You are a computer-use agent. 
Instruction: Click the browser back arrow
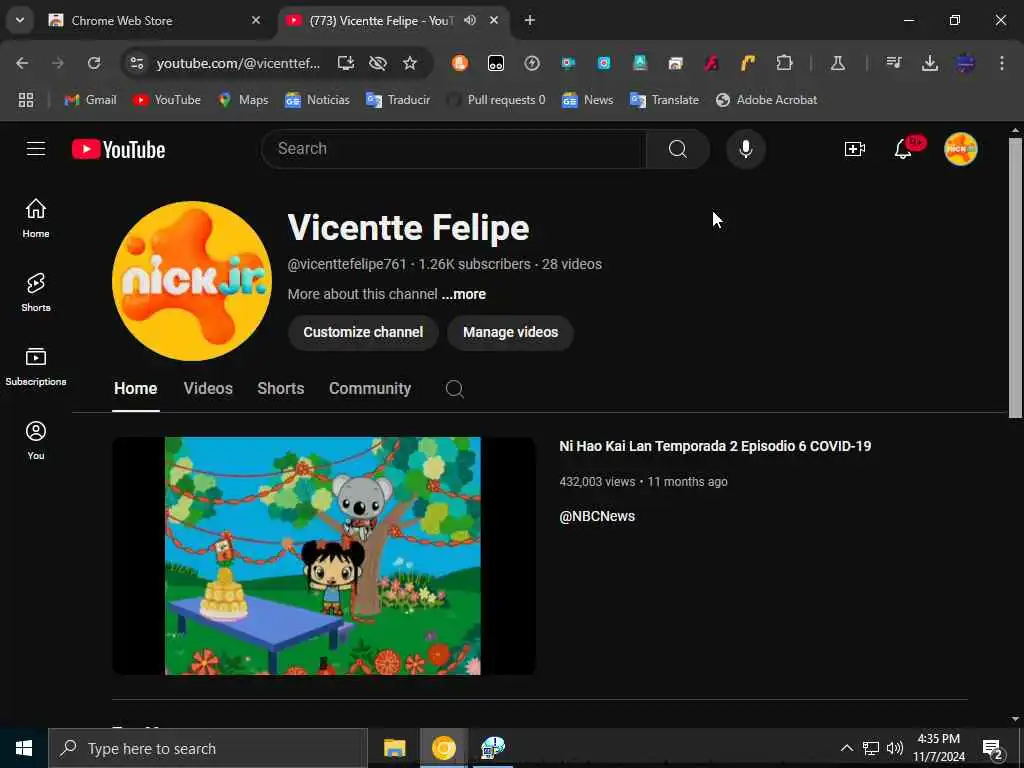click(x=22, y=63)
